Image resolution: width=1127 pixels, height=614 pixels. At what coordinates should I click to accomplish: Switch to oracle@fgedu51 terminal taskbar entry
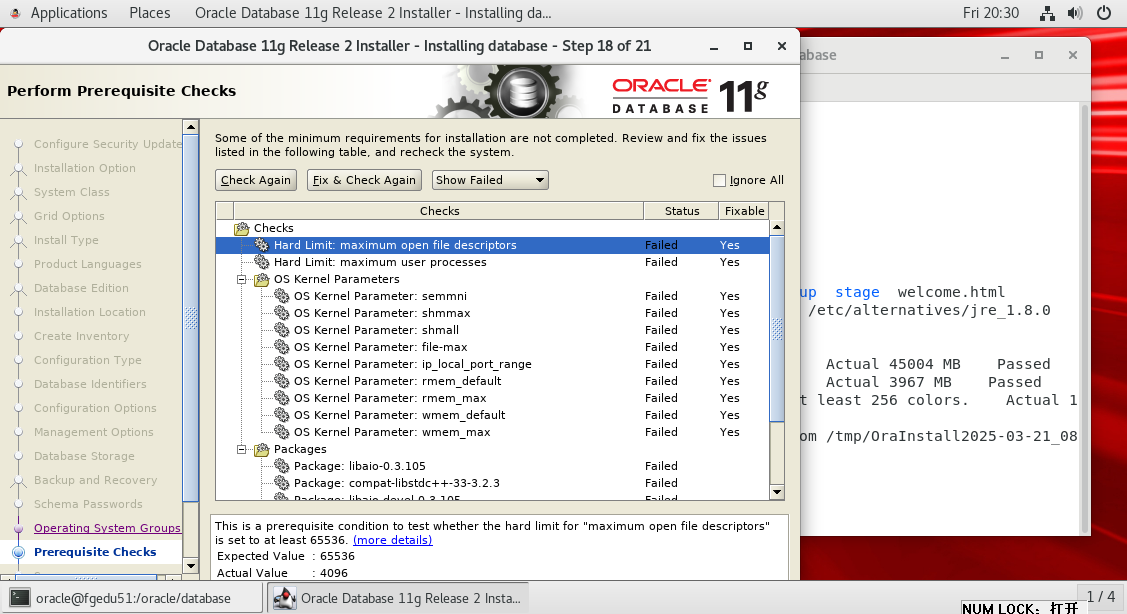pos(132,598)
